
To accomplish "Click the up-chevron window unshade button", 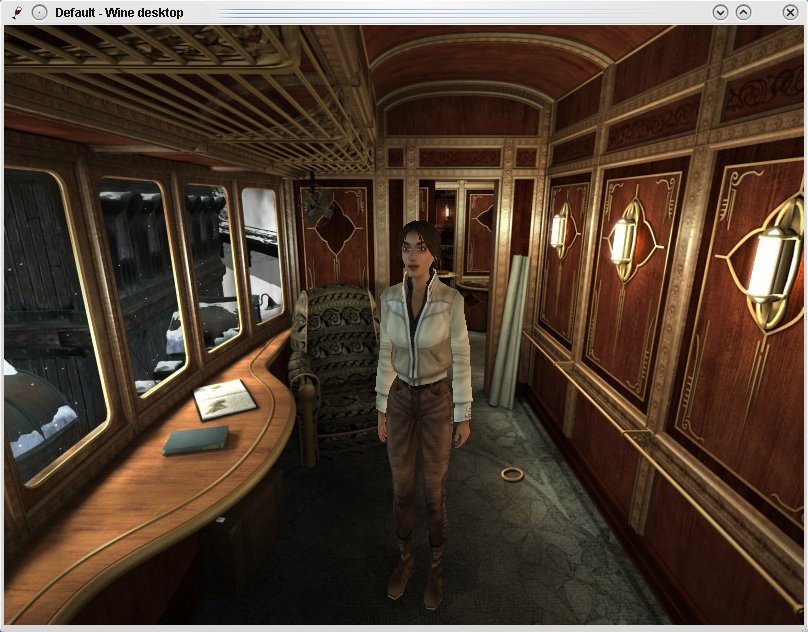I will point(743,11).
